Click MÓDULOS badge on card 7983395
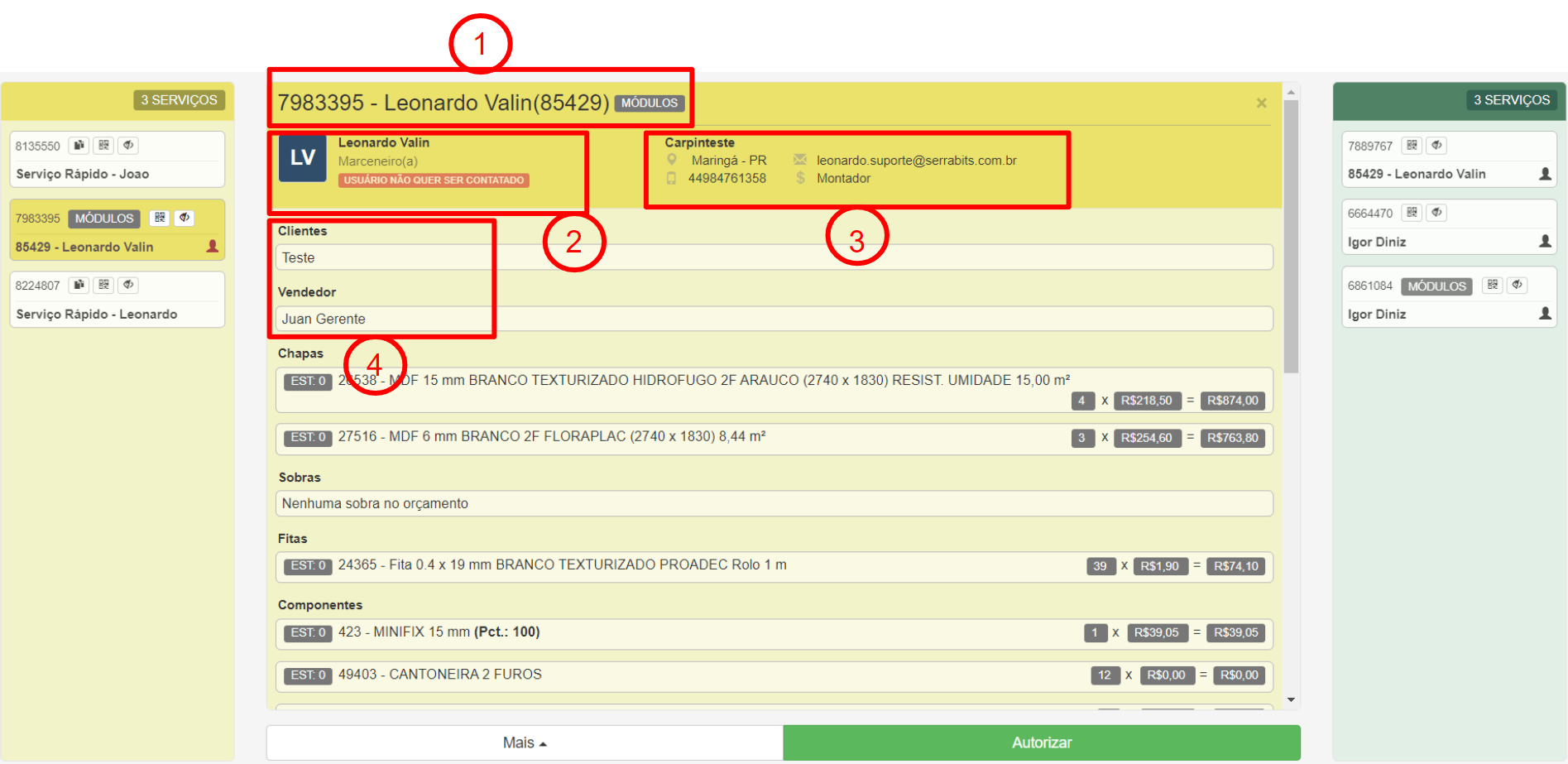This screenshot has width=1568, height=764. [x=104, y=219]
